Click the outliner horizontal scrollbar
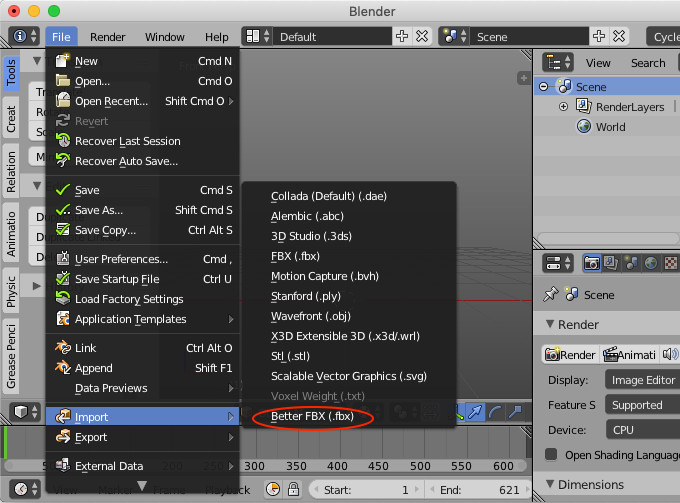This screenshot has height=503, width=680. (608, 238)
